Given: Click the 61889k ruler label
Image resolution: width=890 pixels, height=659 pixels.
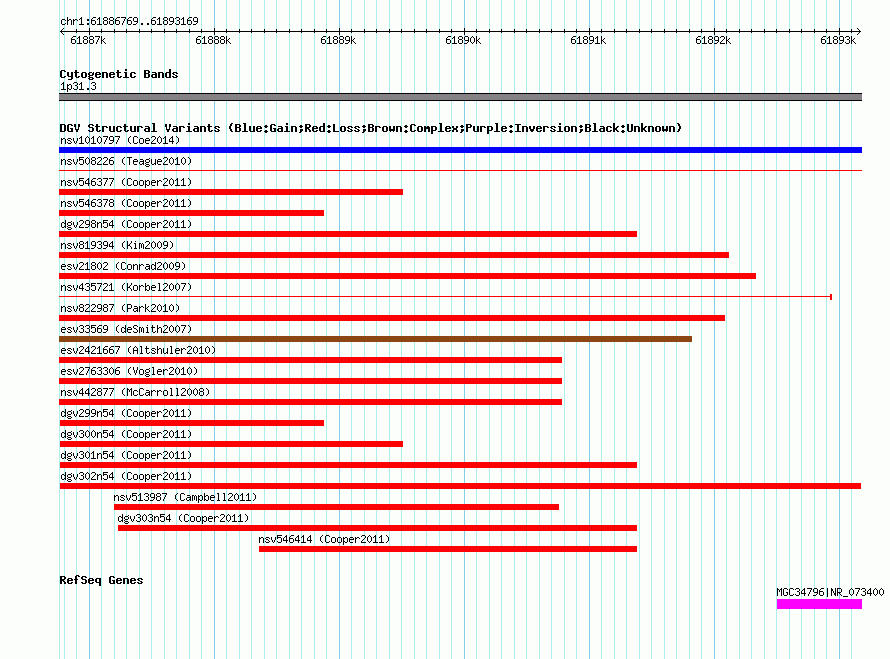Looking at the screenshot, I should tap(338, 40).
